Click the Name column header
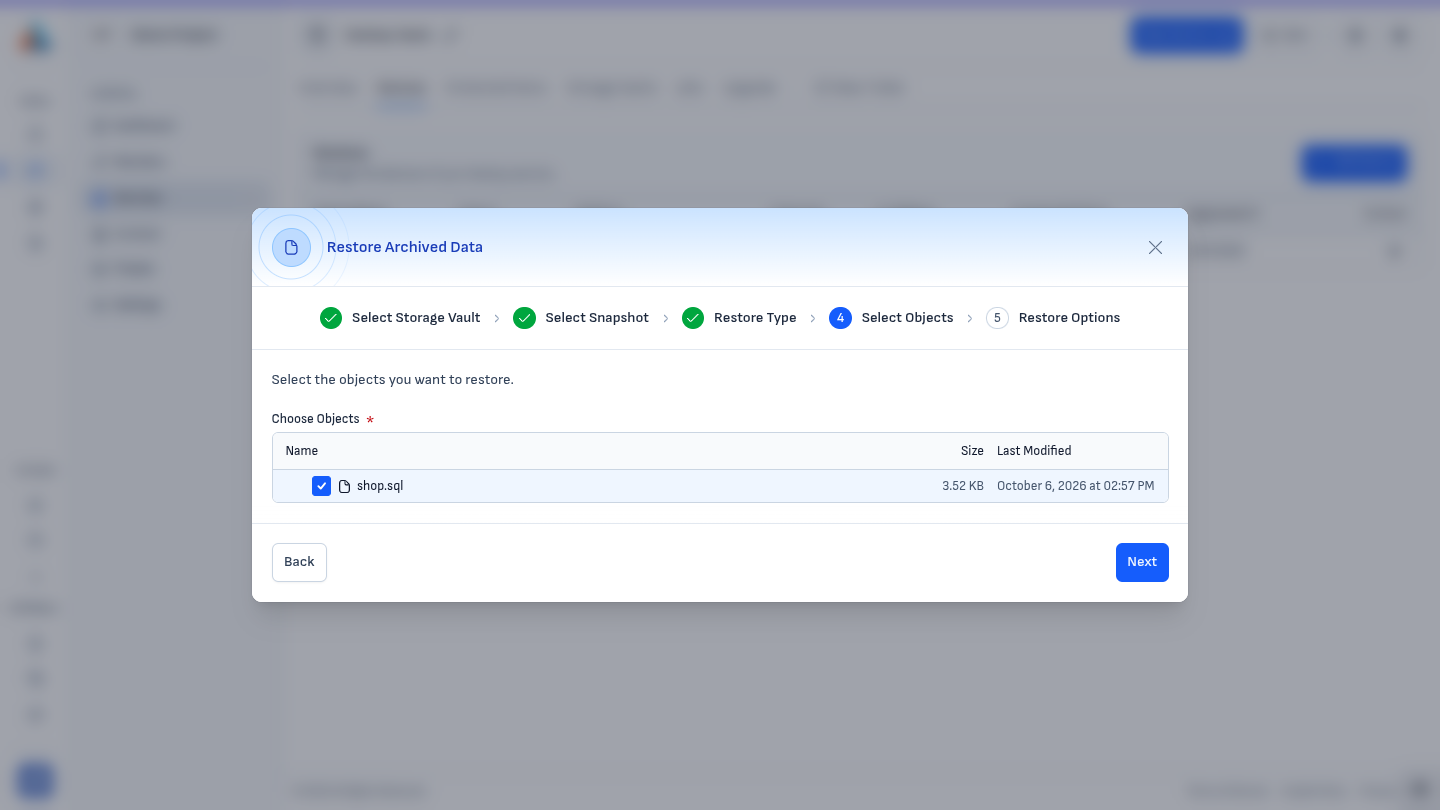 (302, 451)
